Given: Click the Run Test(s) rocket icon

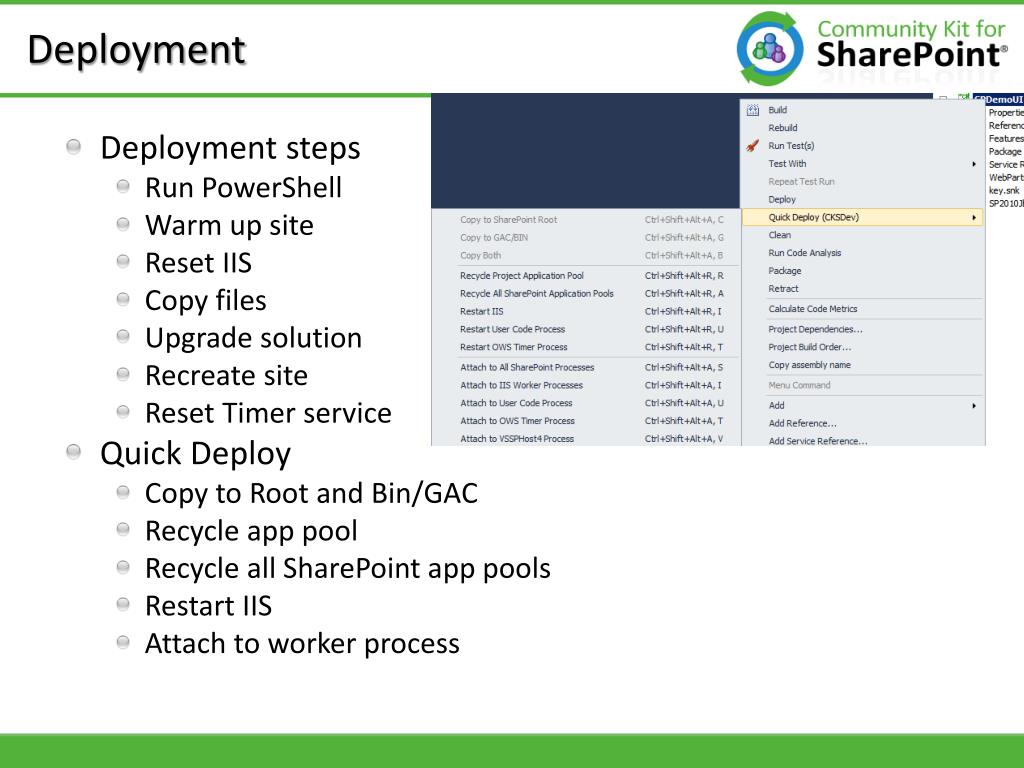Looking at the screenshot, I should click(x=752, y=146).
